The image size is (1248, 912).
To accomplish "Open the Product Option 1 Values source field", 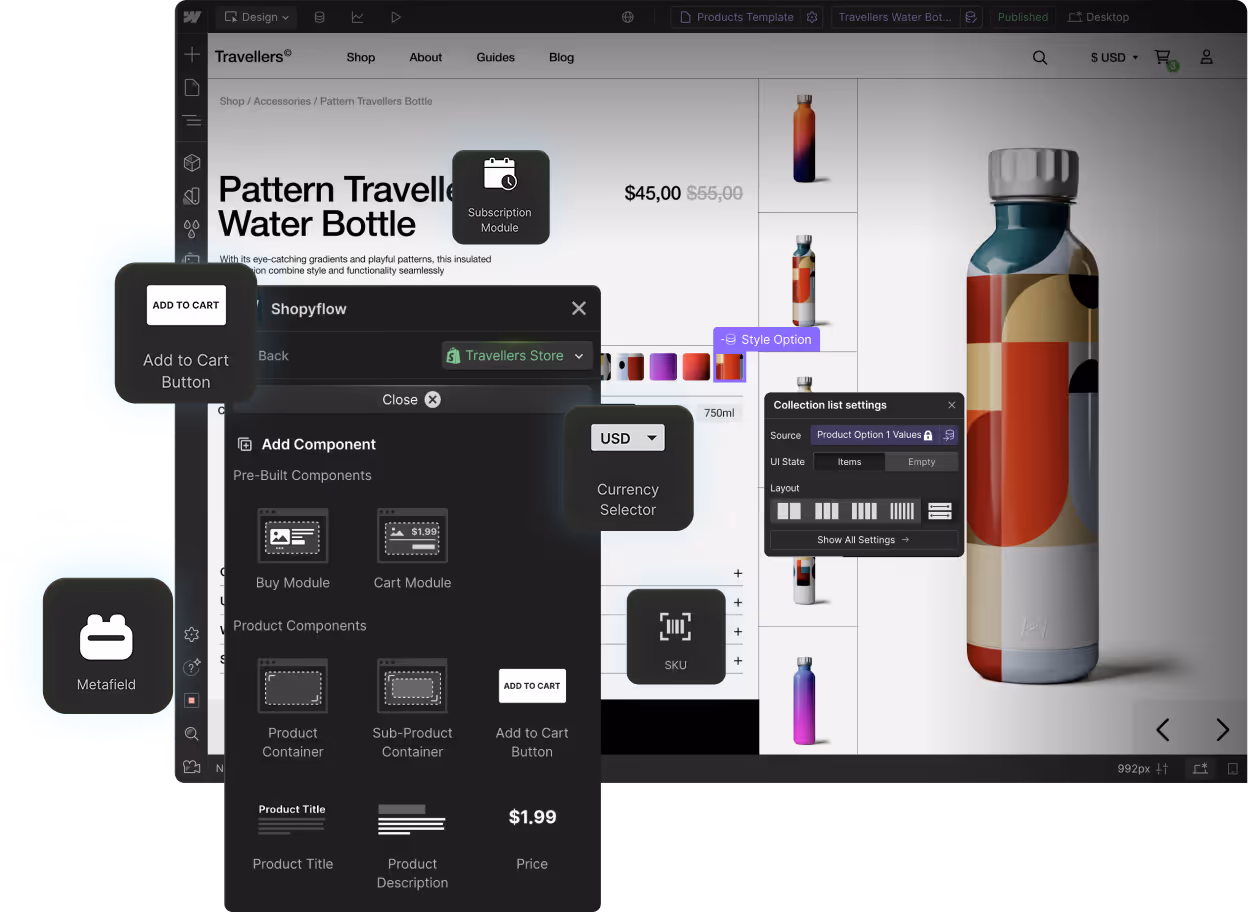I will tap(875, 435).
